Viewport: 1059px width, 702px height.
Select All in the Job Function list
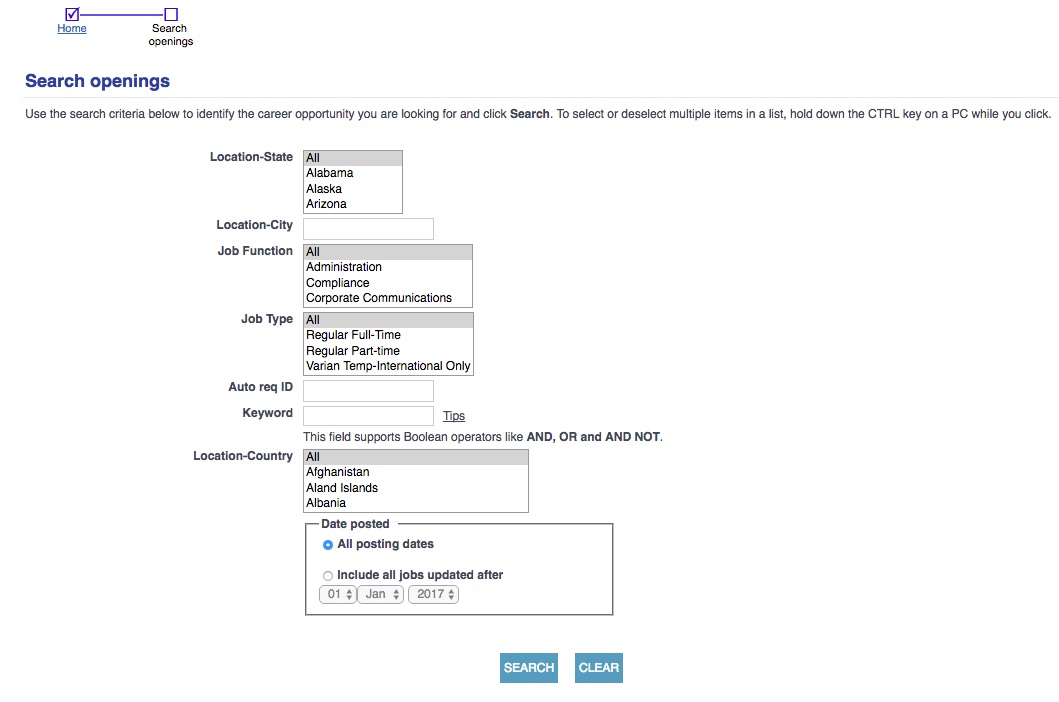(388, 252)
